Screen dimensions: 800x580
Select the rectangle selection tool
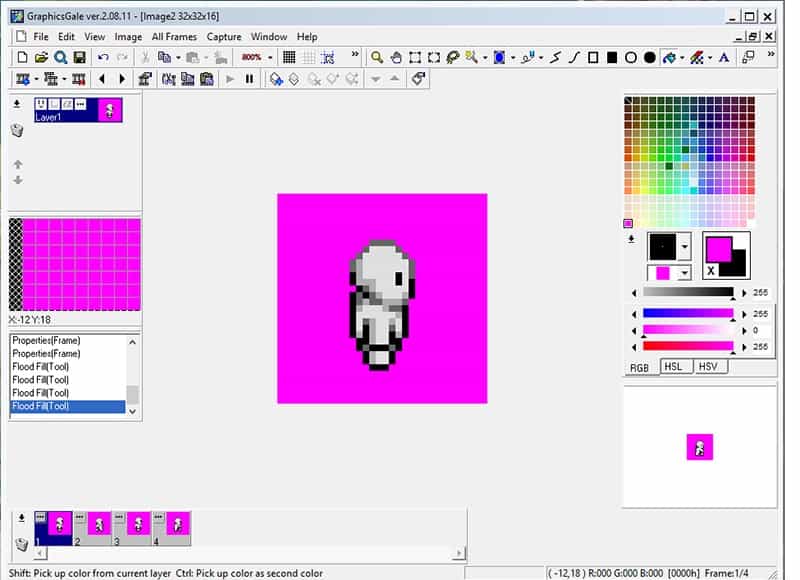[x=415, y=57]
